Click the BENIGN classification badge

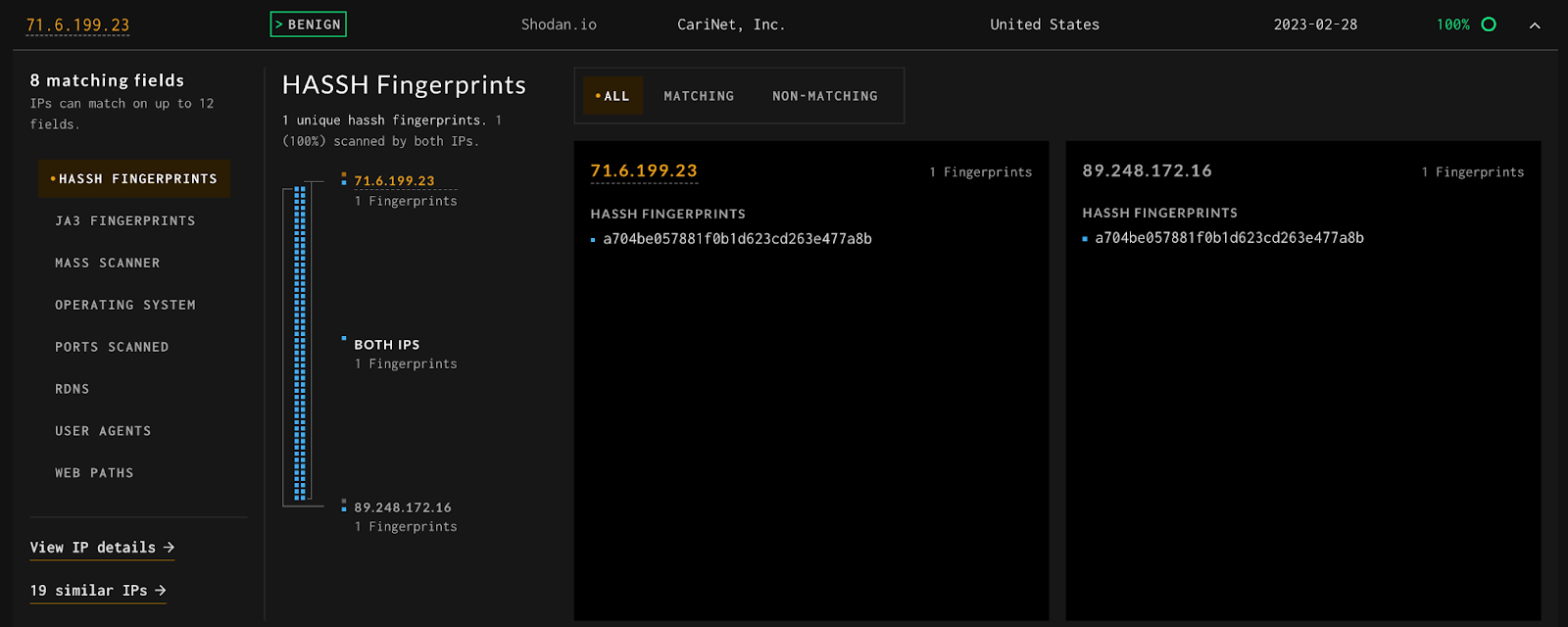pyautogui.click(x=308, y=24)
